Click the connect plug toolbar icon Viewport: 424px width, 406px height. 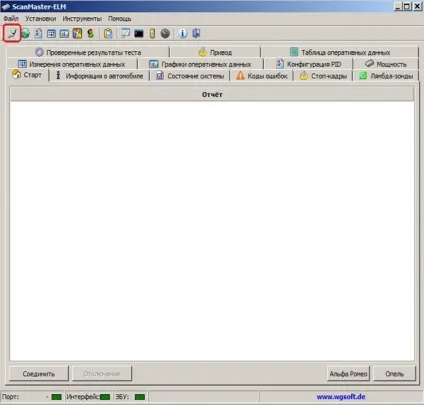click(x=12, y=33)
